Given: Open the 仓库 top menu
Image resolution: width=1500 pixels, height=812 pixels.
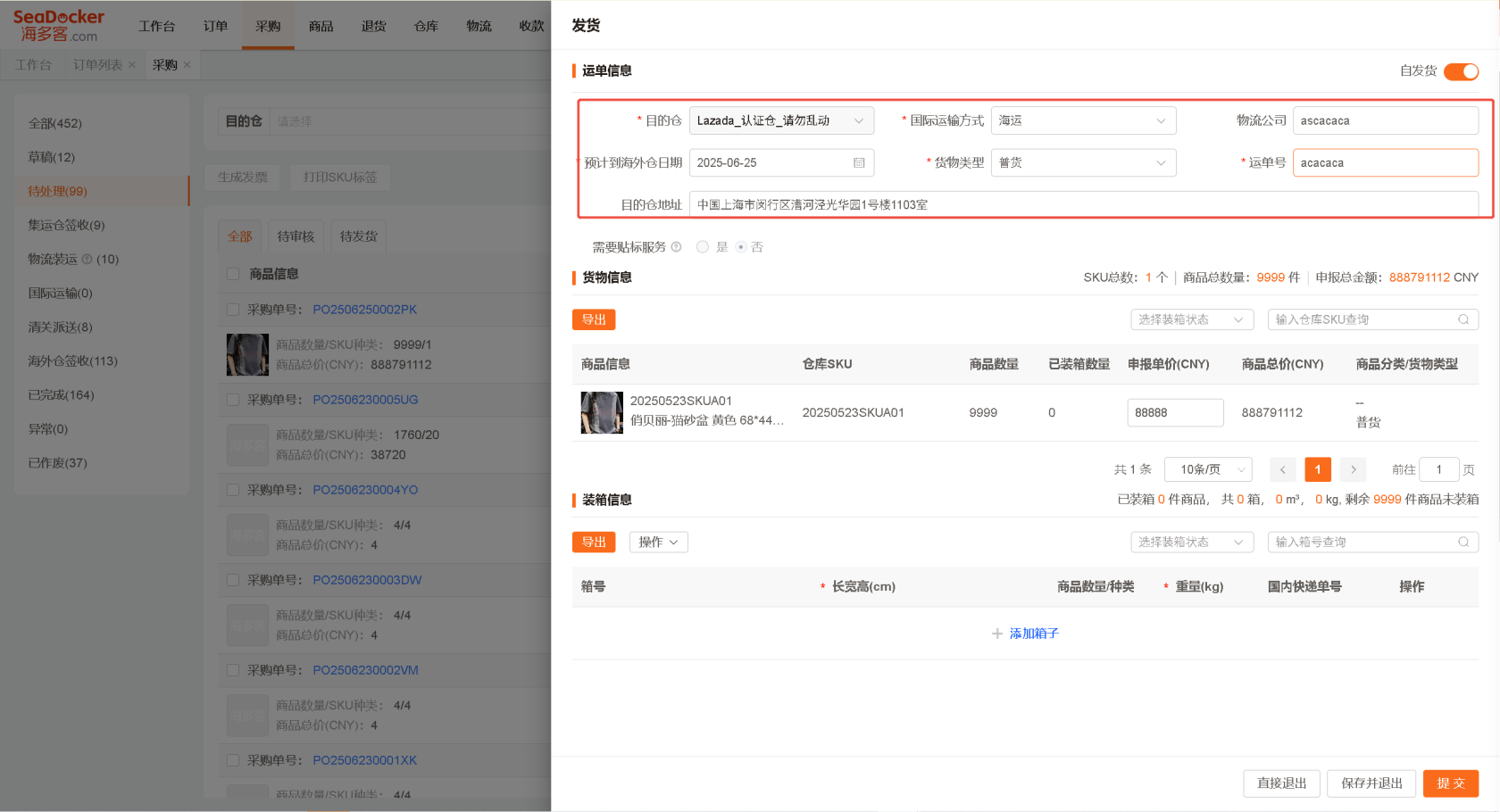Looking at the screenshot, I should click(426, 26).
